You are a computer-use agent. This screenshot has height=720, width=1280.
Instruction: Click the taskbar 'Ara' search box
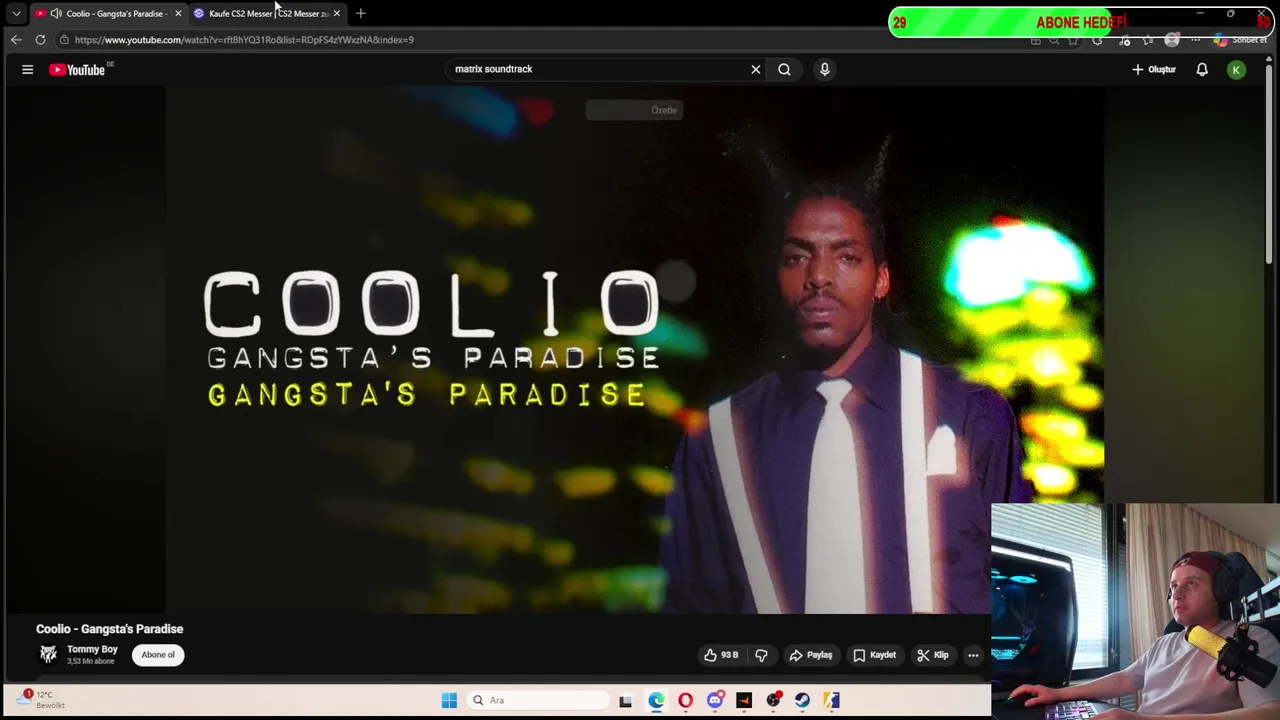[x=538, y=700]
